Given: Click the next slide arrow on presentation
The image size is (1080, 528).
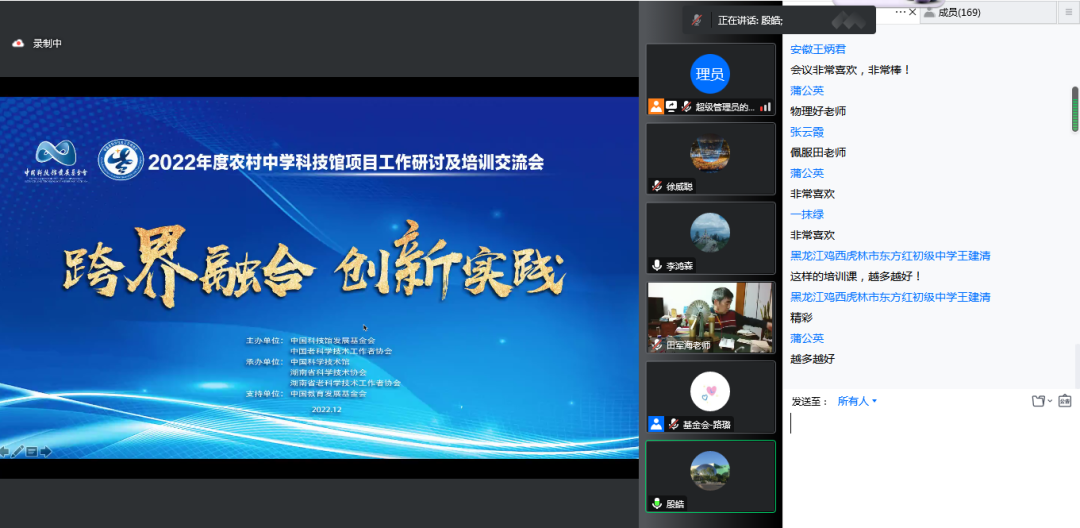Looking at the screenshot, I should point(46,451).
